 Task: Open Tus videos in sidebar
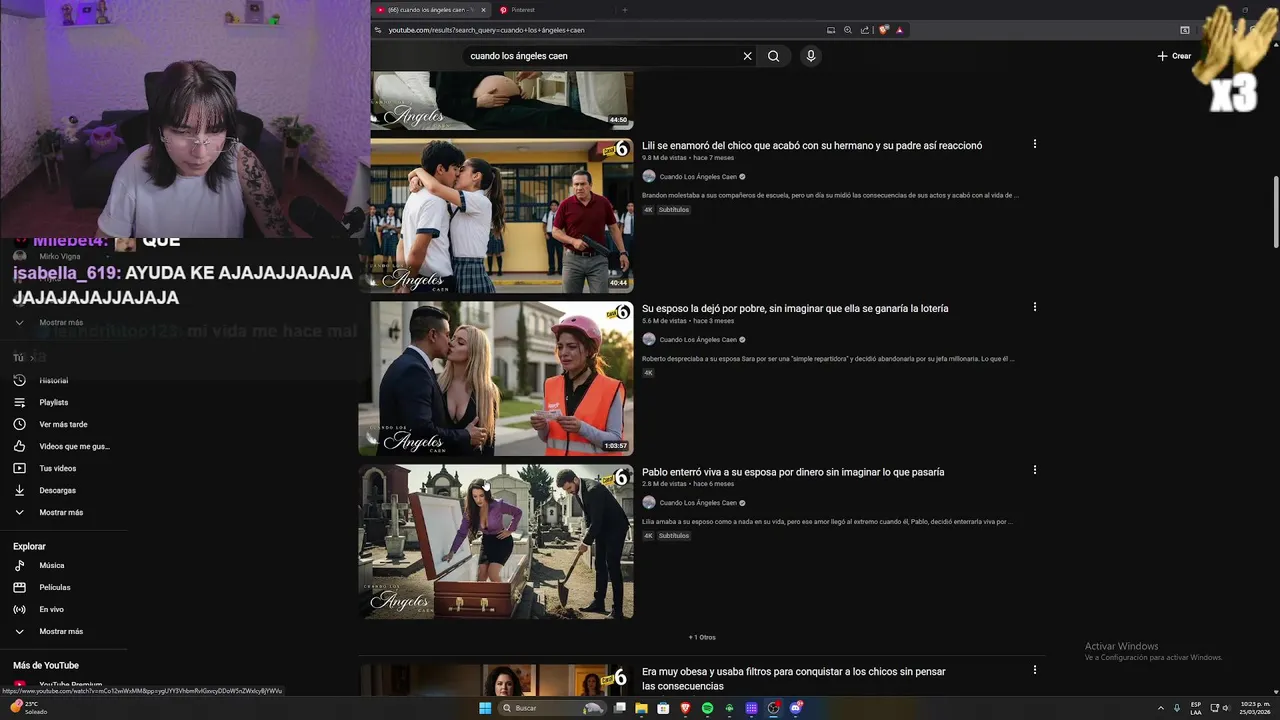(x=57, y=469)
